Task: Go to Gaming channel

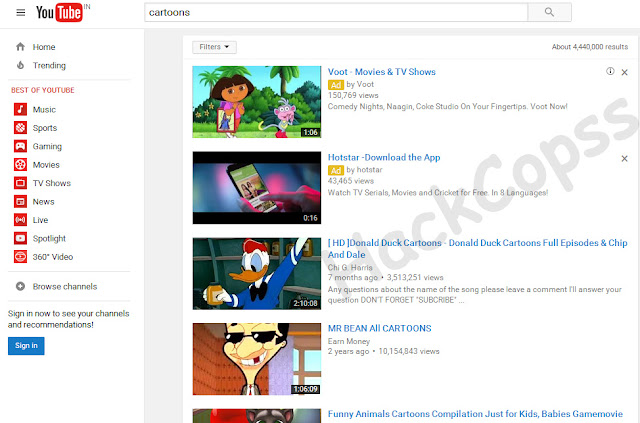Action: (47, 146)
